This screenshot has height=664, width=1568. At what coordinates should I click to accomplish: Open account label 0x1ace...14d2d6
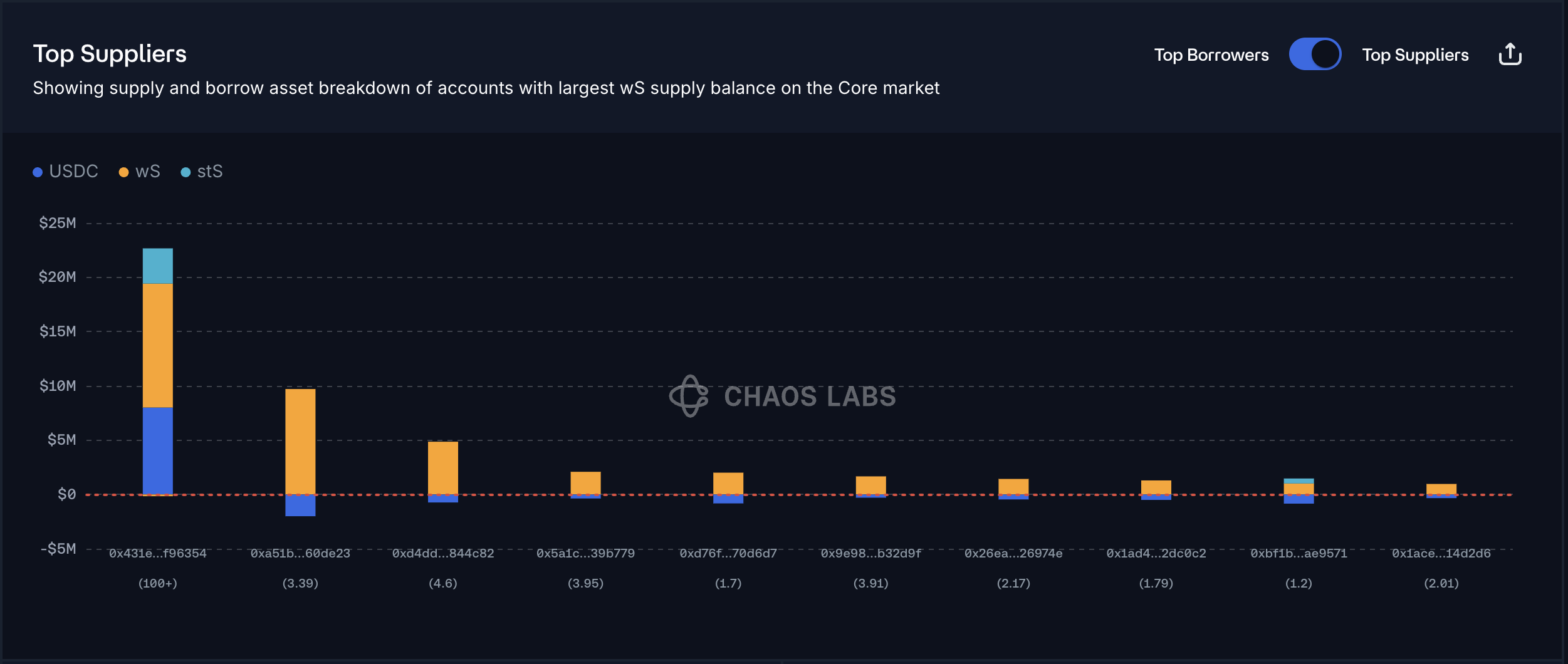click(x=1441, y=554)
